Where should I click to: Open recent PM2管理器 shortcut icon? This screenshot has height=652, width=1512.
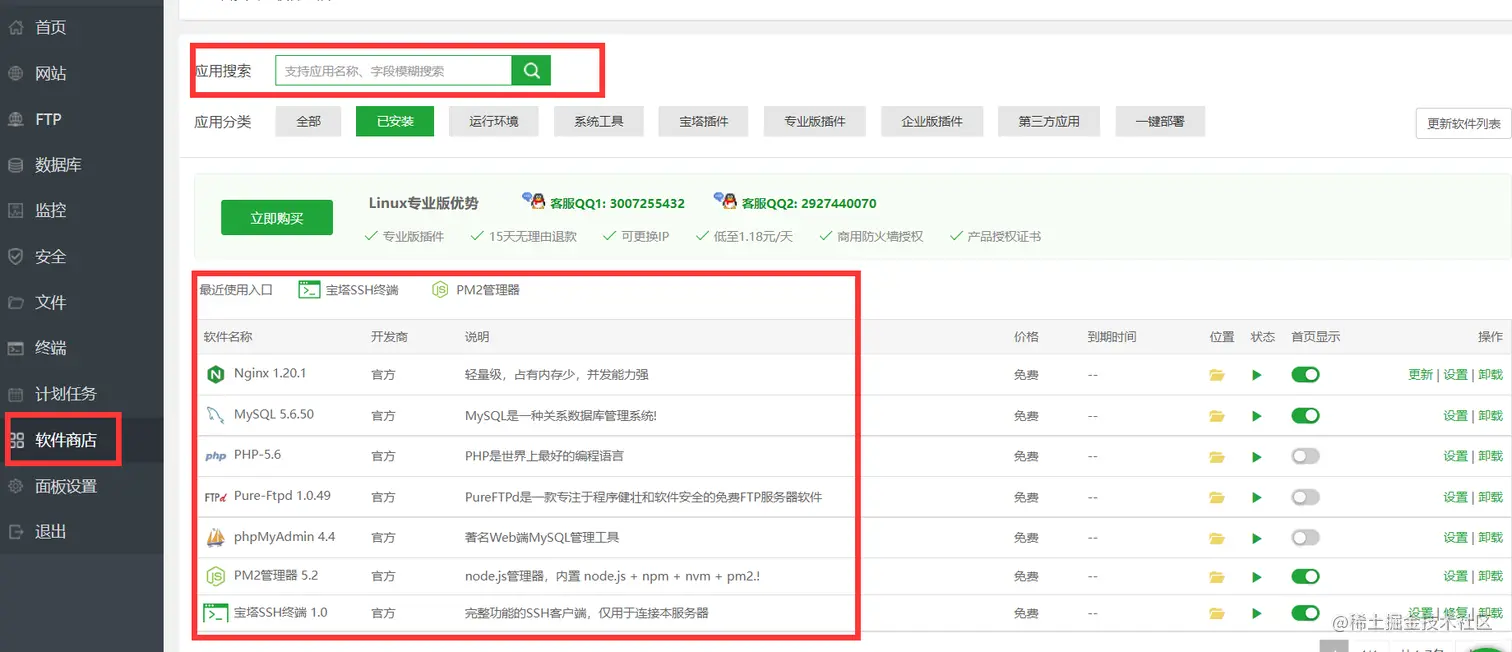440,290
